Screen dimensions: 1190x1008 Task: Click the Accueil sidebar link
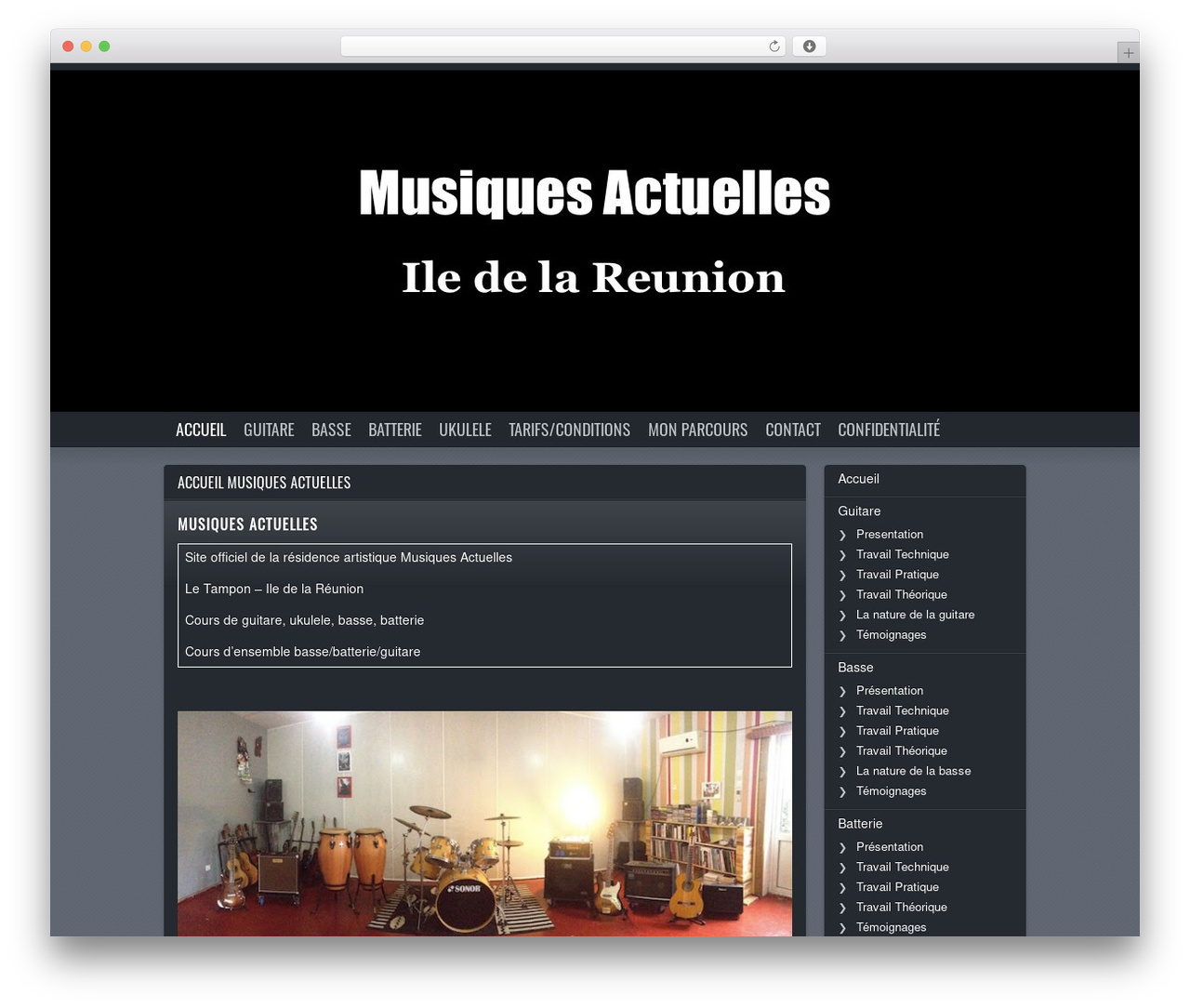(858, 479)
